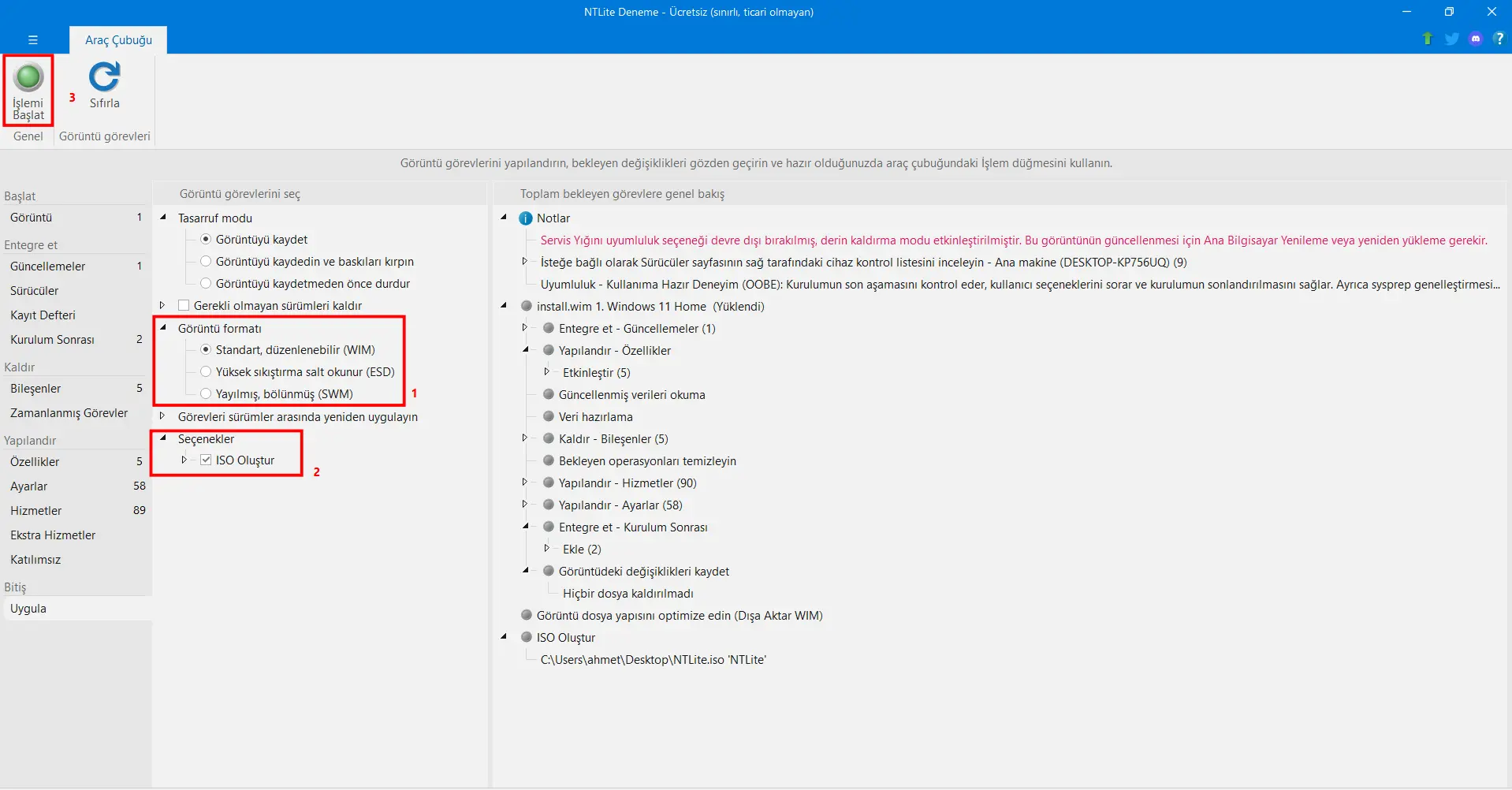Image resolution: width=1512 pixels, height=790 pixels.
Task: Open the Twitter bird icon link
Action: coord(1451,39)
